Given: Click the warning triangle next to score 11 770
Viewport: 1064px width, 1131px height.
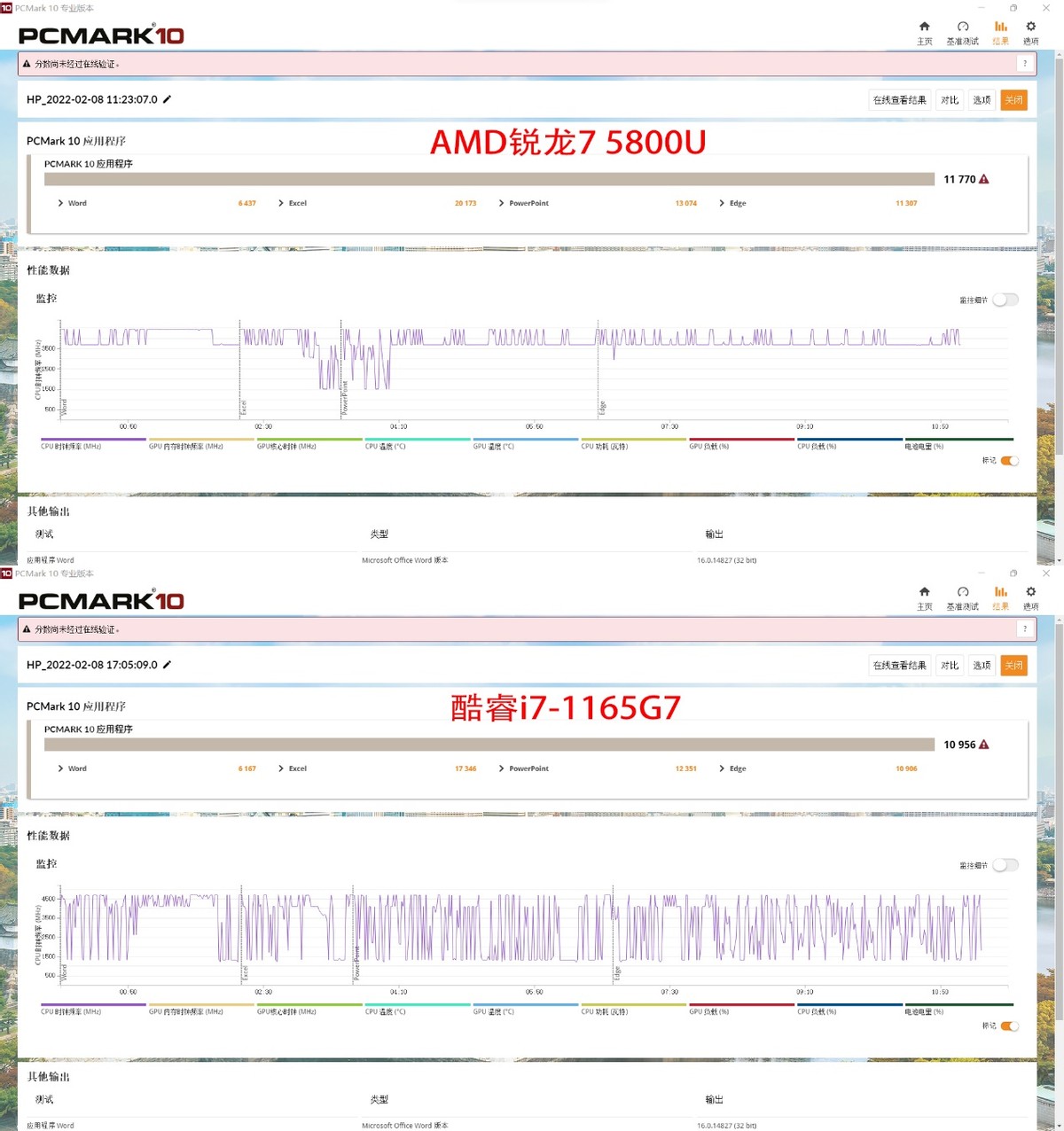Looking at the screenshot, I should 983,179.
